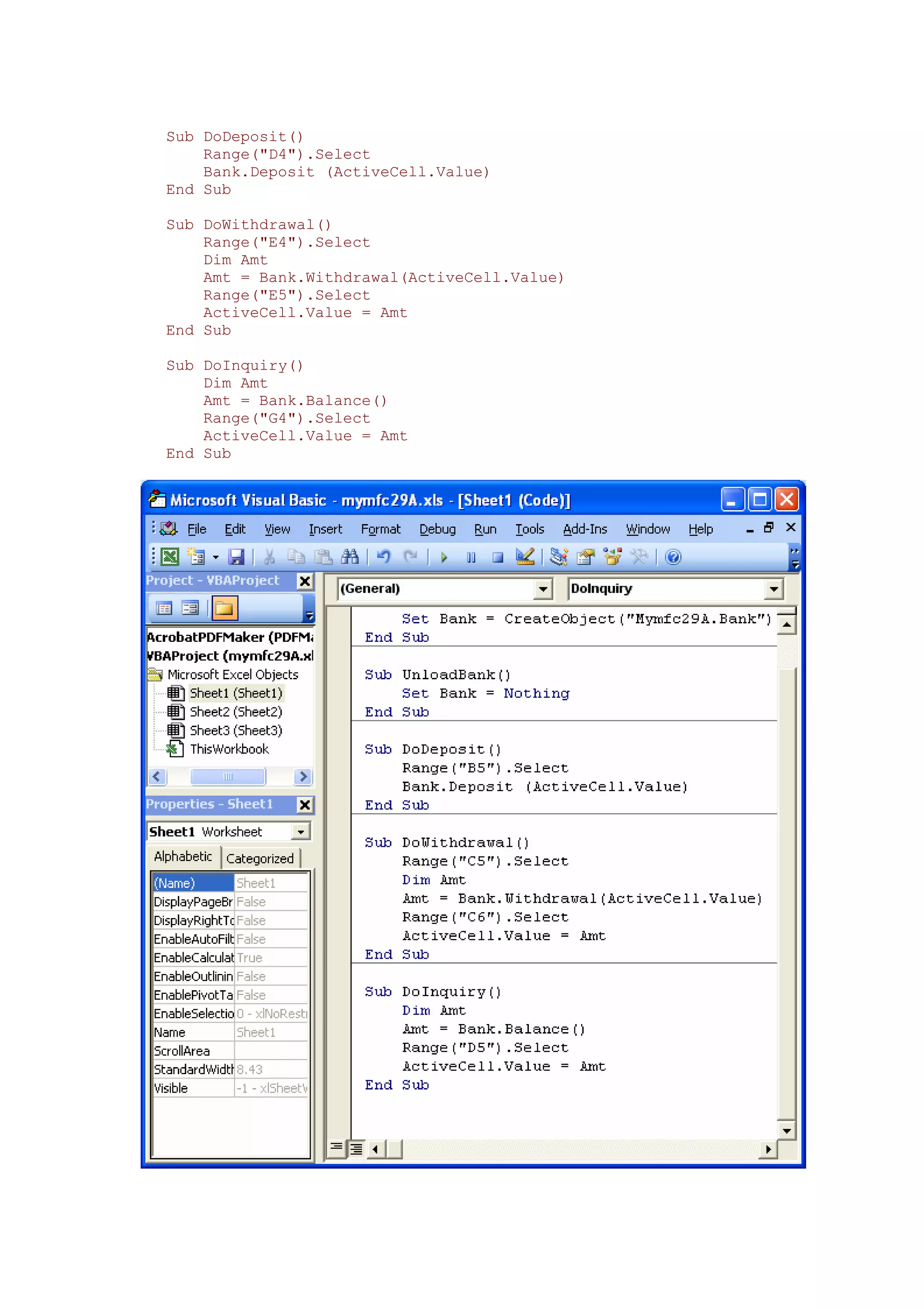Screen dimensions: 924x1308
Task: Open the Object Browser icon
Action: [613, 557]
